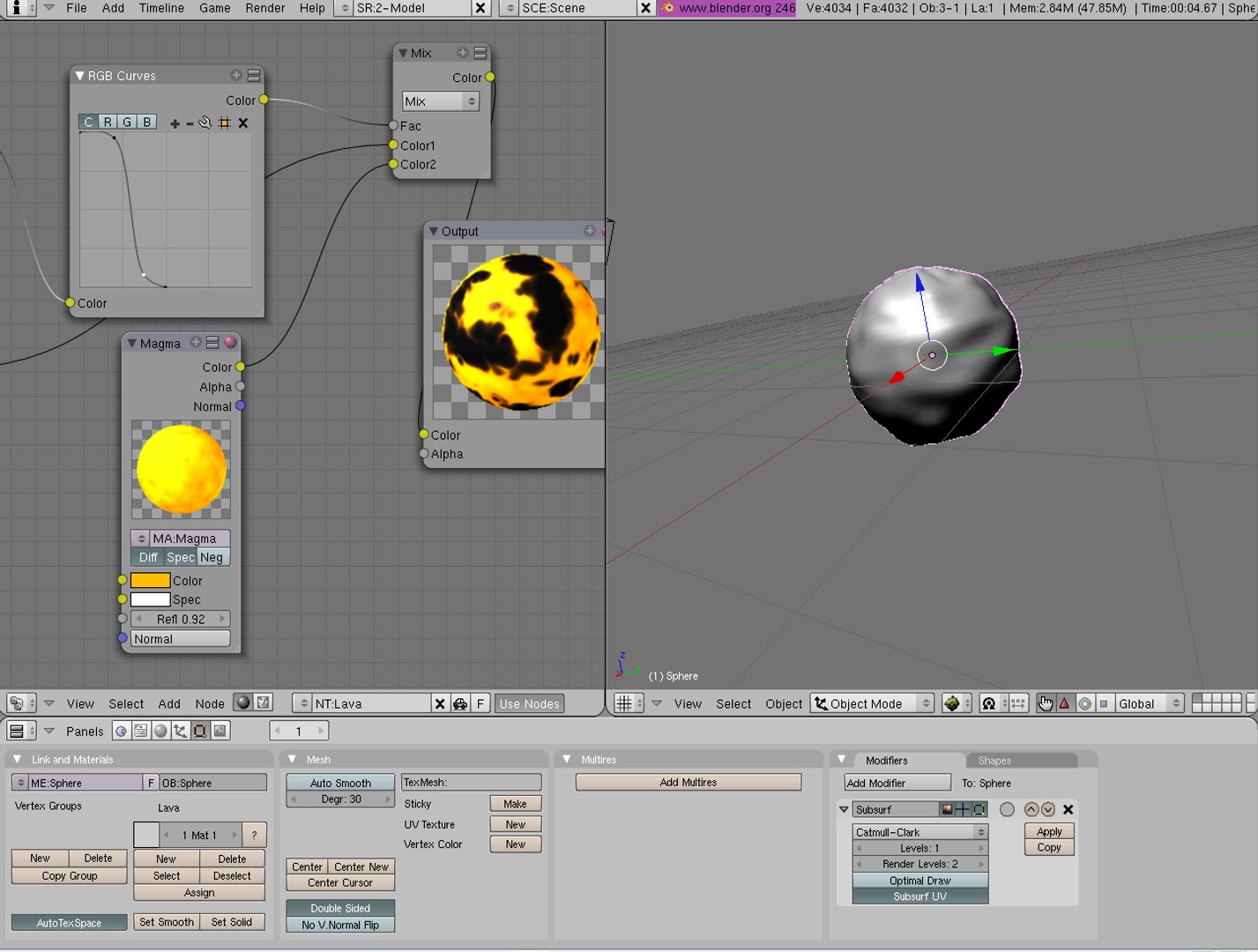
Task: Toggle the Diff option on Magma node
Action: (x=148, y=557)
